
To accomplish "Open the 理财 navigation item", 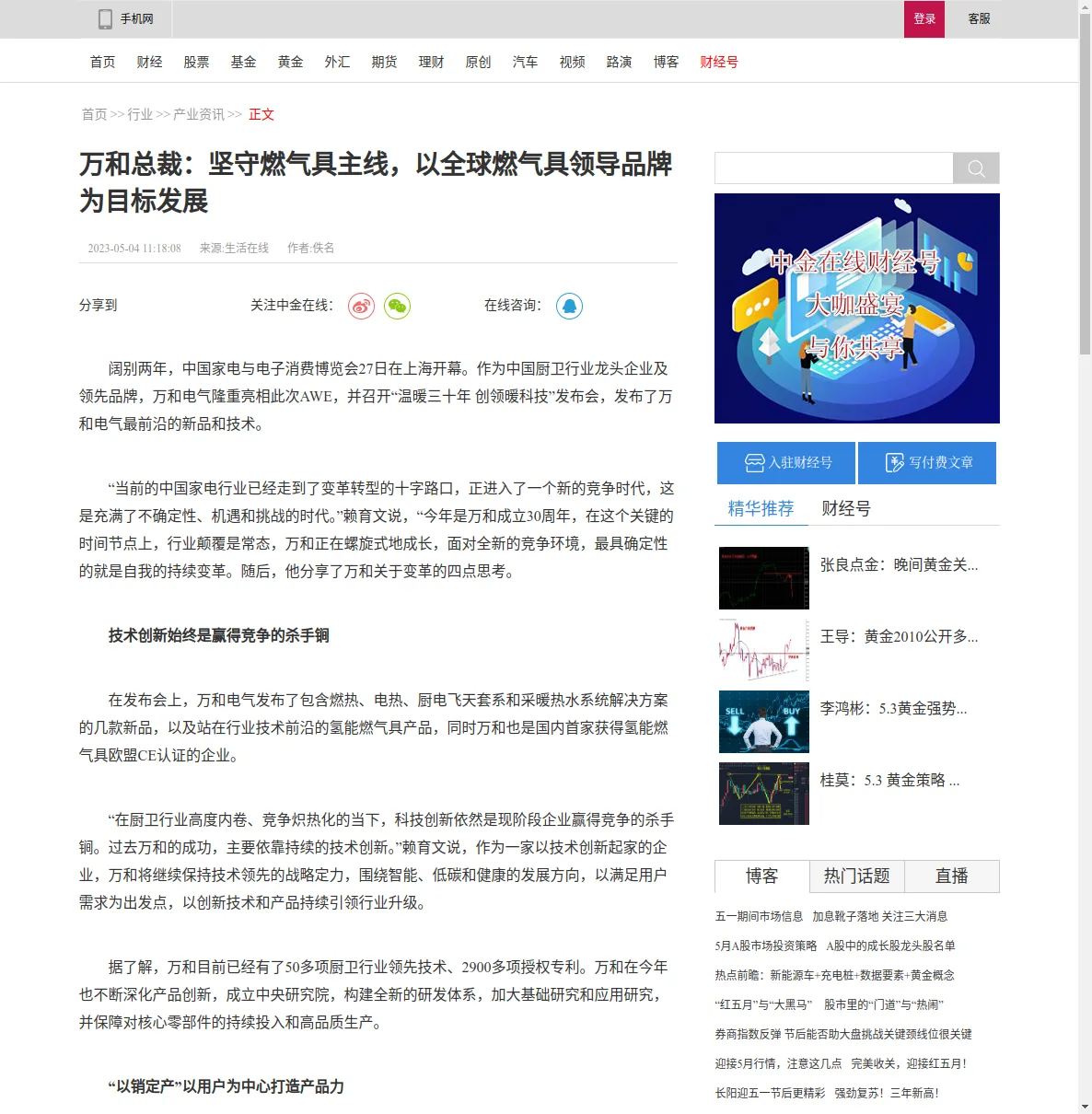I will coord(432,62).
